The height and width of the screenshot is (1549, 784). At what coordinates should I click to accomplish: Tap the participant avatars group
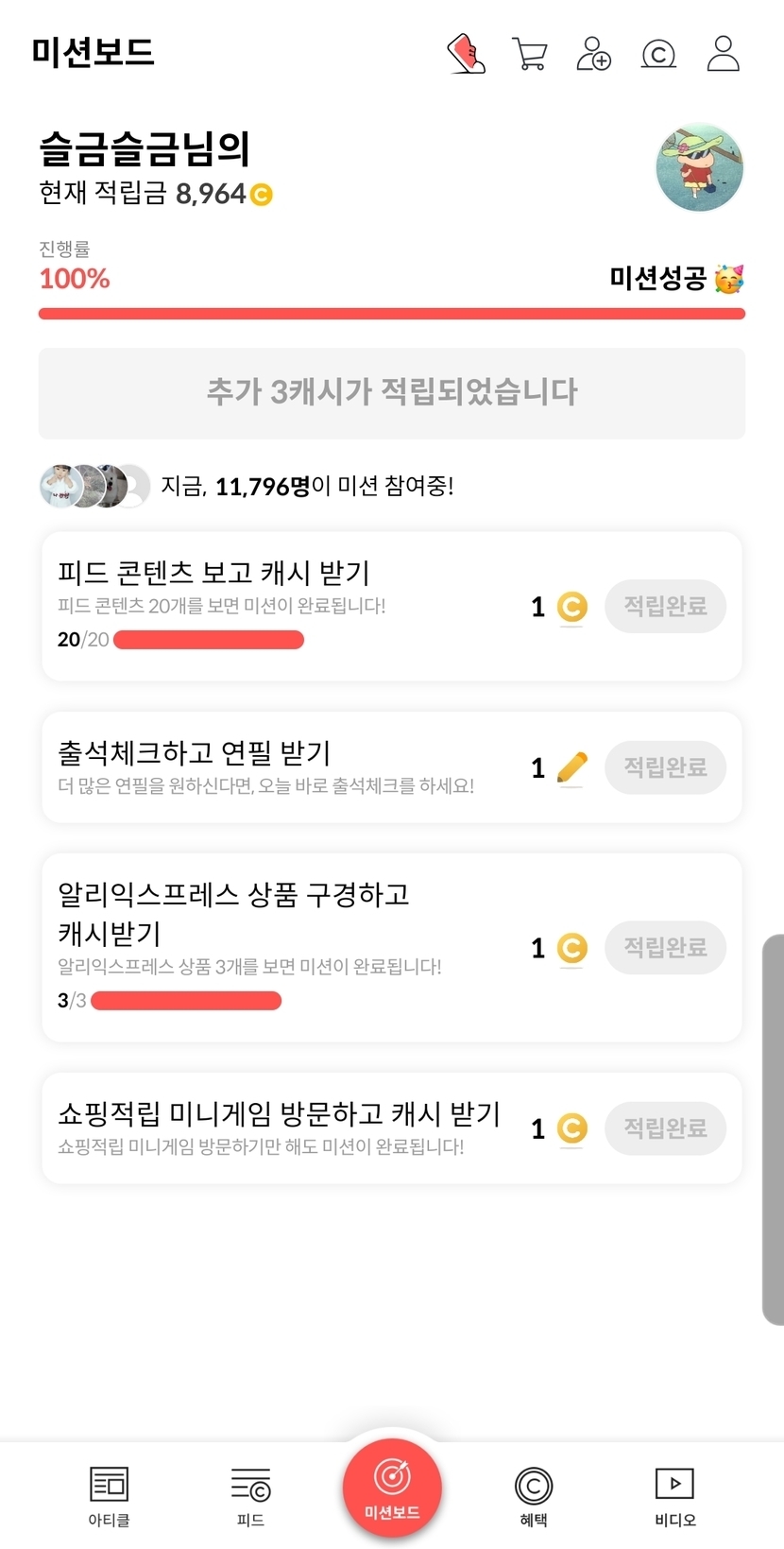click(x=94, y=486)
